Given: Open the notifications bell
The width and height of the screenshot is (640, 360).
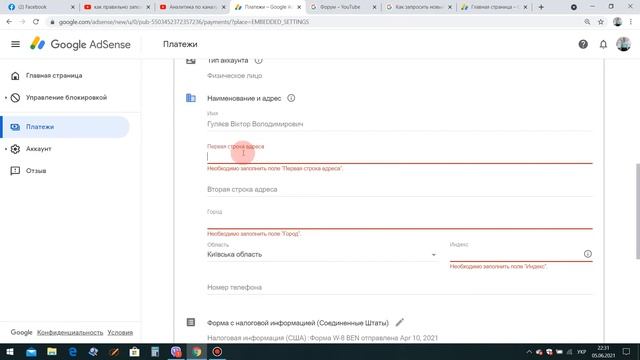Looking at the screenshot, I should pos(603,44).
